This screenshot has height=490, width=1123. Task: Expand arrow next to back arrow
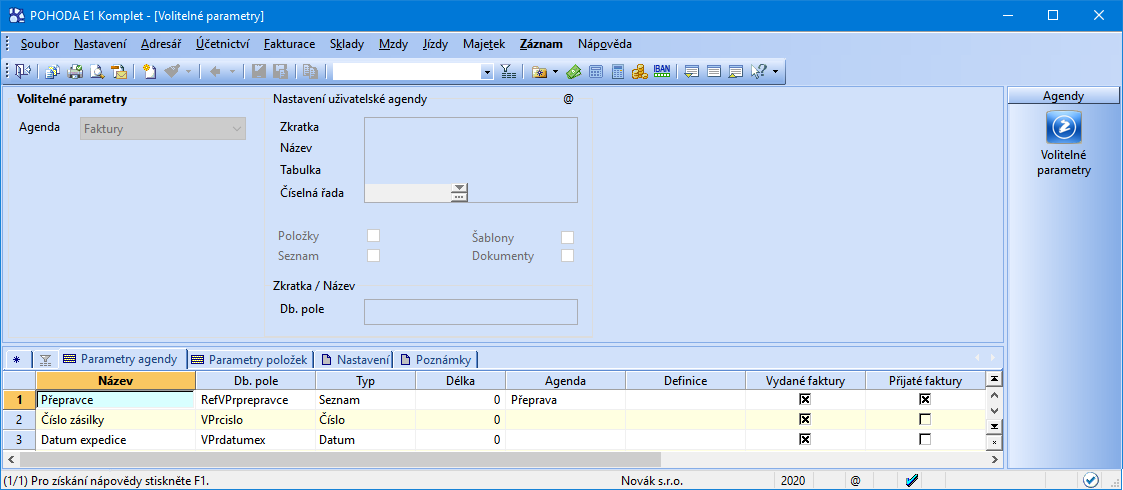coord(230,71)
